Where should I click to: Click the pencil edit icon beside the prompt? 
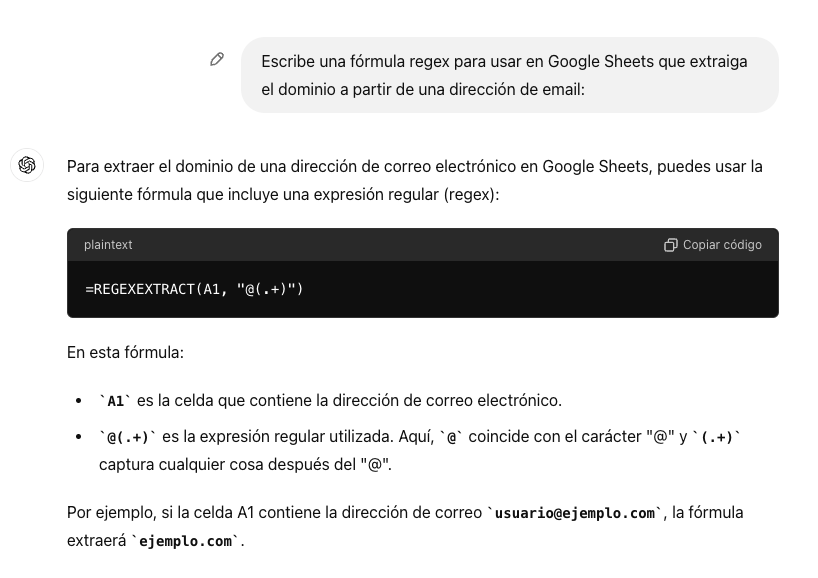pos(217,60)
